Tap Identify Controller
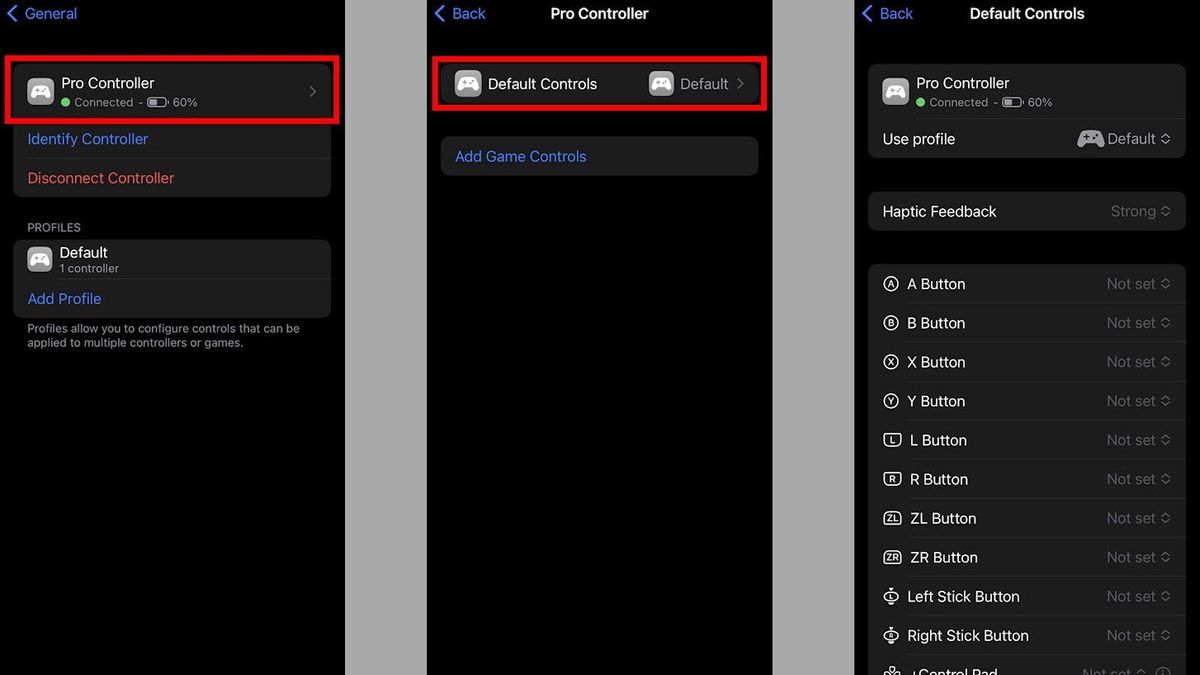The height and width of the screenshot is (675, 1200). [x=87, y=139]
